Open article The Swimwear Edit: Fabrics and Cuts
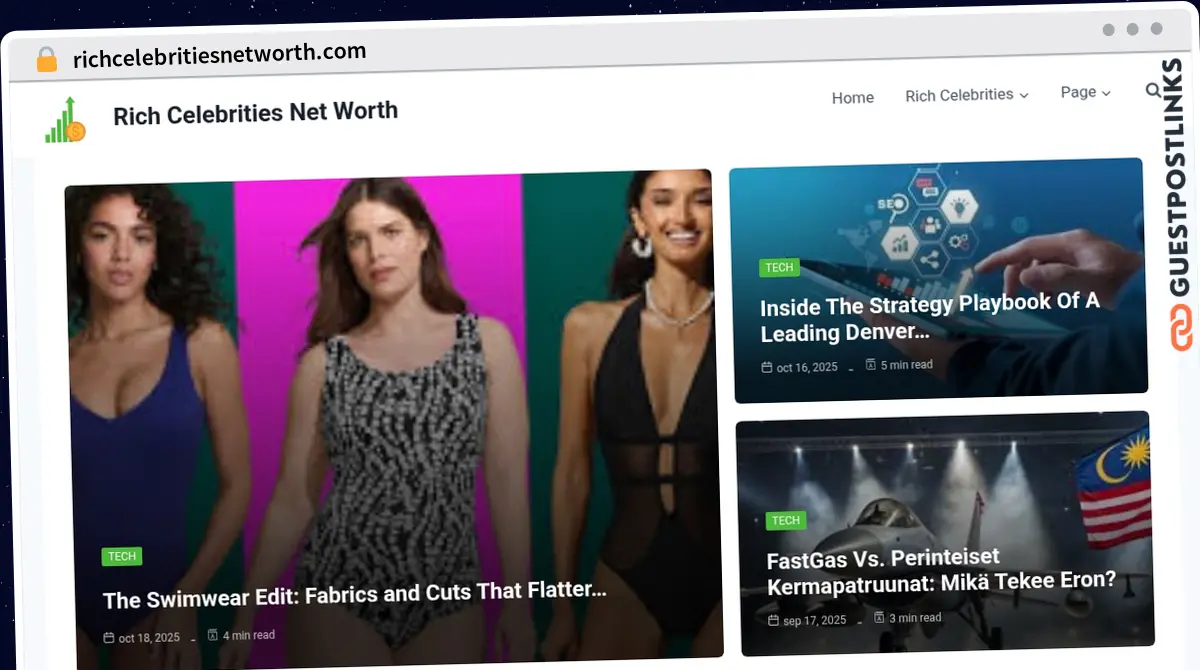The width and height of the screenshot is (1200, 670). tap(355, 595)
